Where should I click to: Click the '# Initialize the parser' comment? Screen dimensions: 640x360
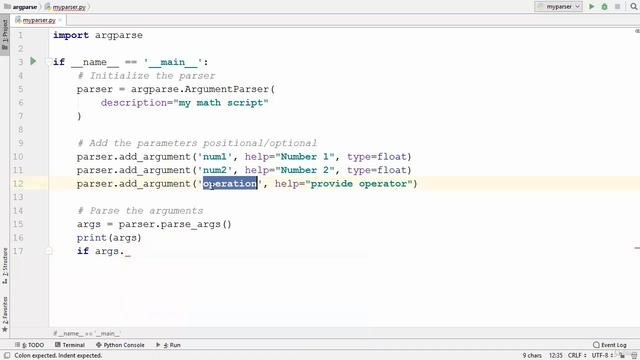[x=146, y=76]
